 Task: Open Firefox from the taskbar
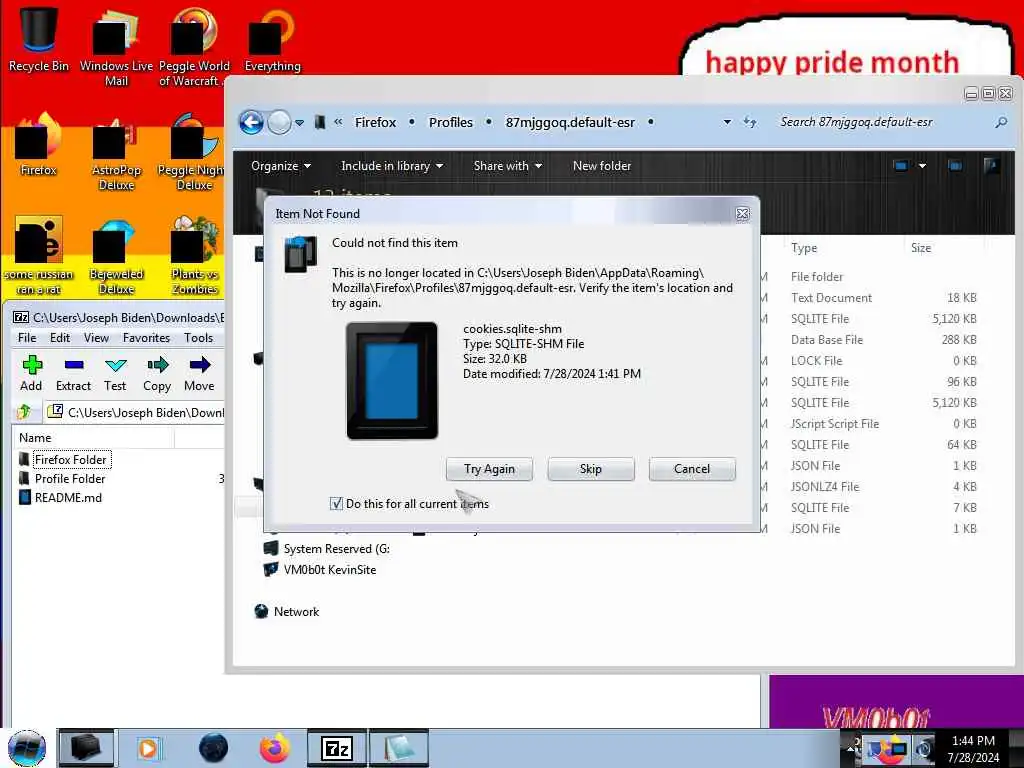275,748
